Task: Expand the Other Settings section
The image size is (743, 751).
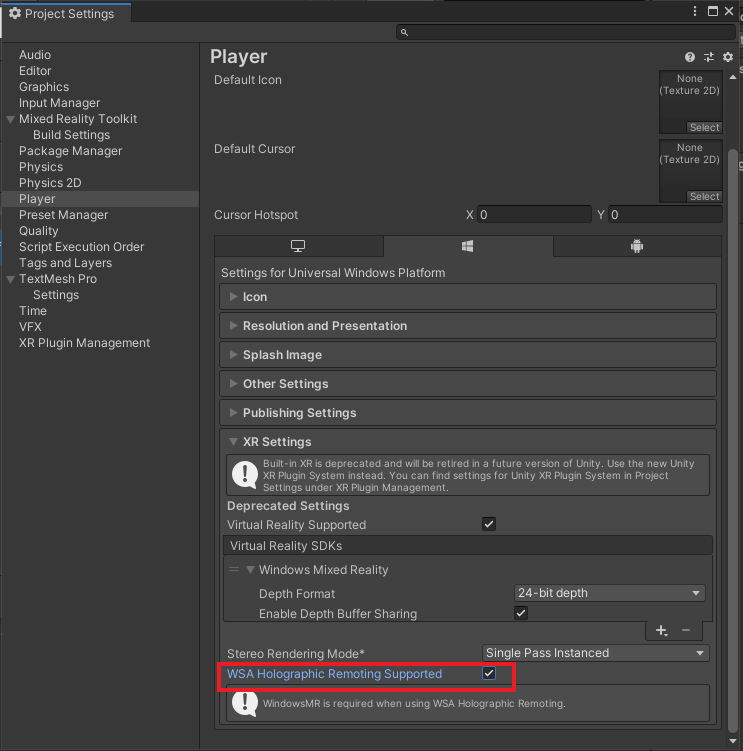Action: coord(468,384)
